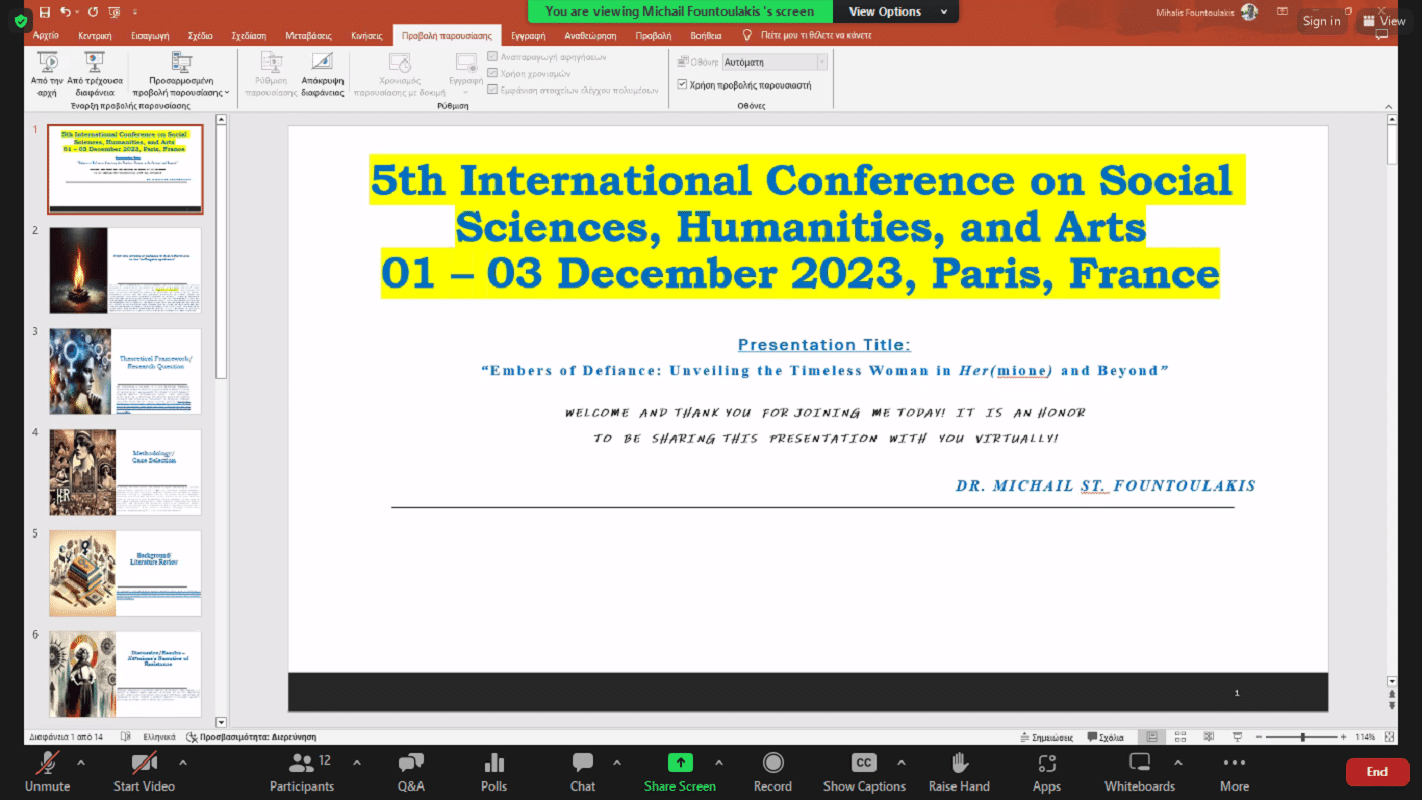Open the Οθόνη Αυτόματη monitor dropdown

pos(775,62)
